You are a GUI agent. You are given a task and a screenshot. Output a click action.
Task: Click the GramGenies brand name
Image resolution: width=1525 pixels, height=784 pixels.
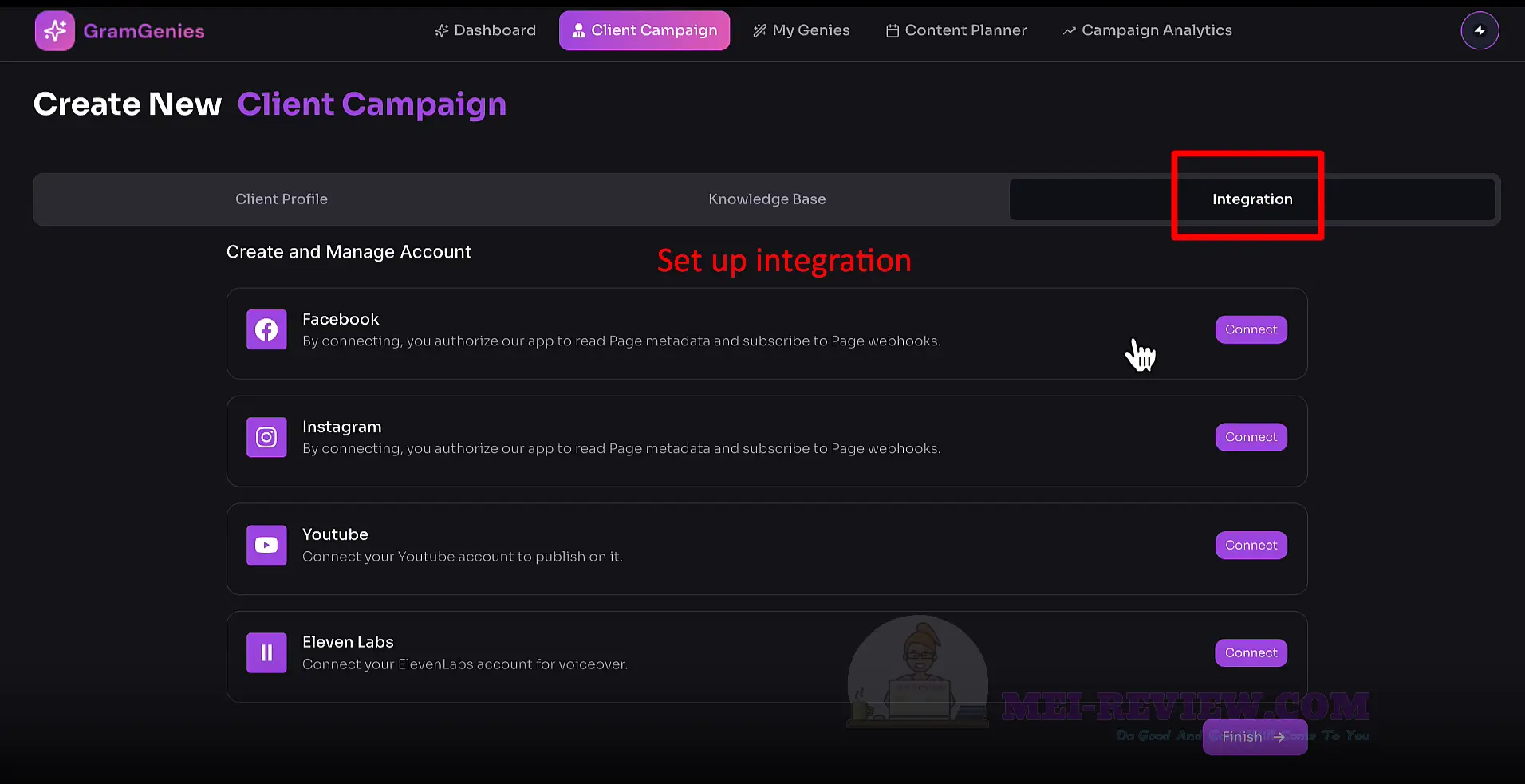point(144,31)
